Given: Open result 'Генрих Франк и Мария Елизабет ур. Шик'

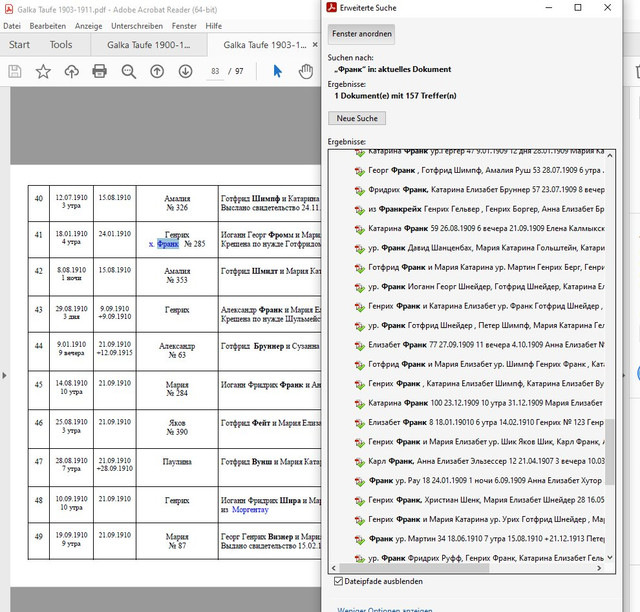Looking at the screenshot, I should tap(486, 442).
